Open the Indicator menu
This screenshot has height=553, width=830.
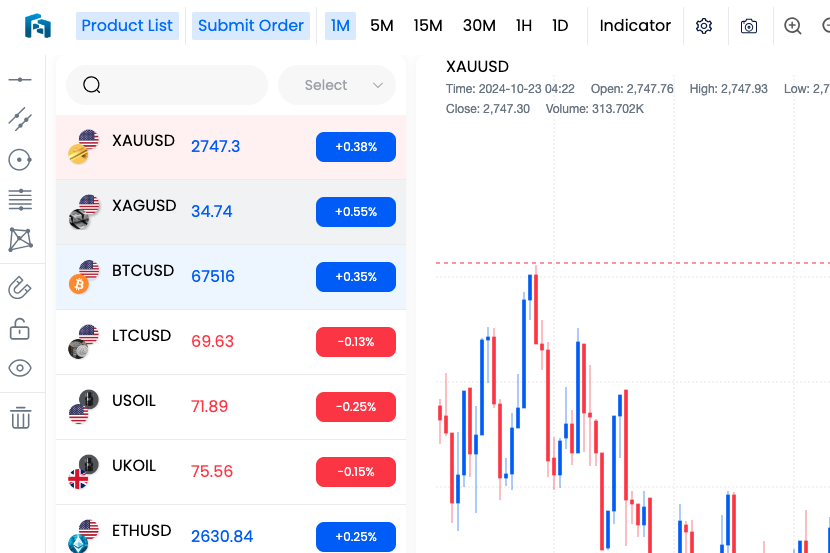point(635,26)
